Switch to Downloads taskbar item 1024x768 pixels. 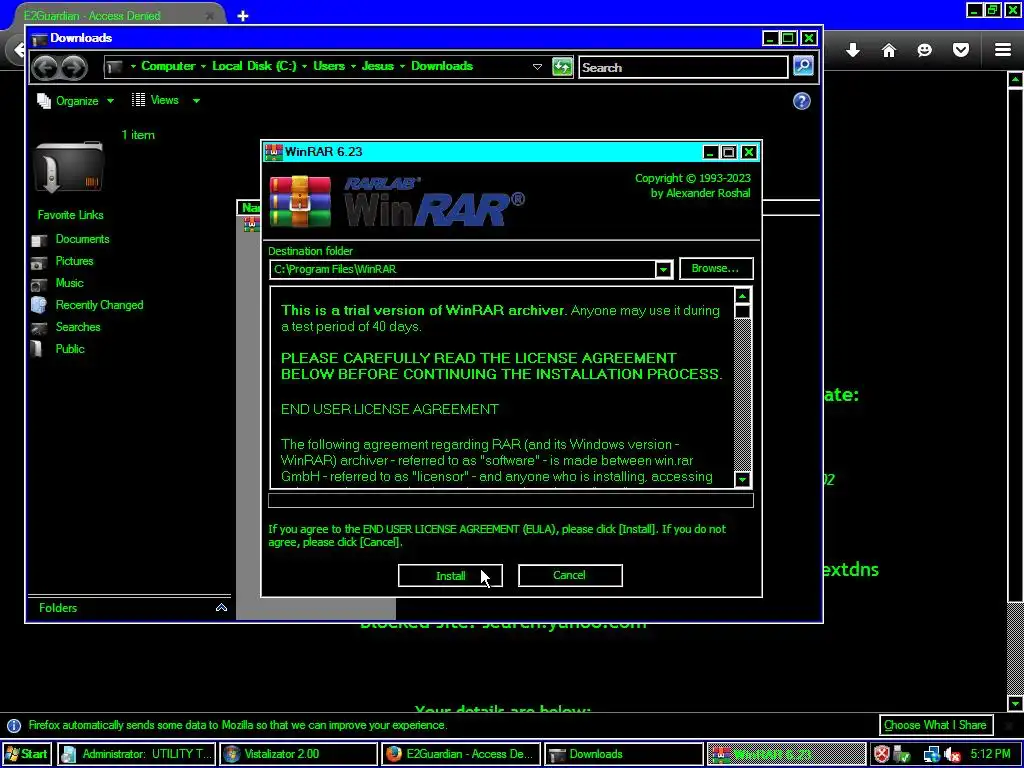point(623,754)
